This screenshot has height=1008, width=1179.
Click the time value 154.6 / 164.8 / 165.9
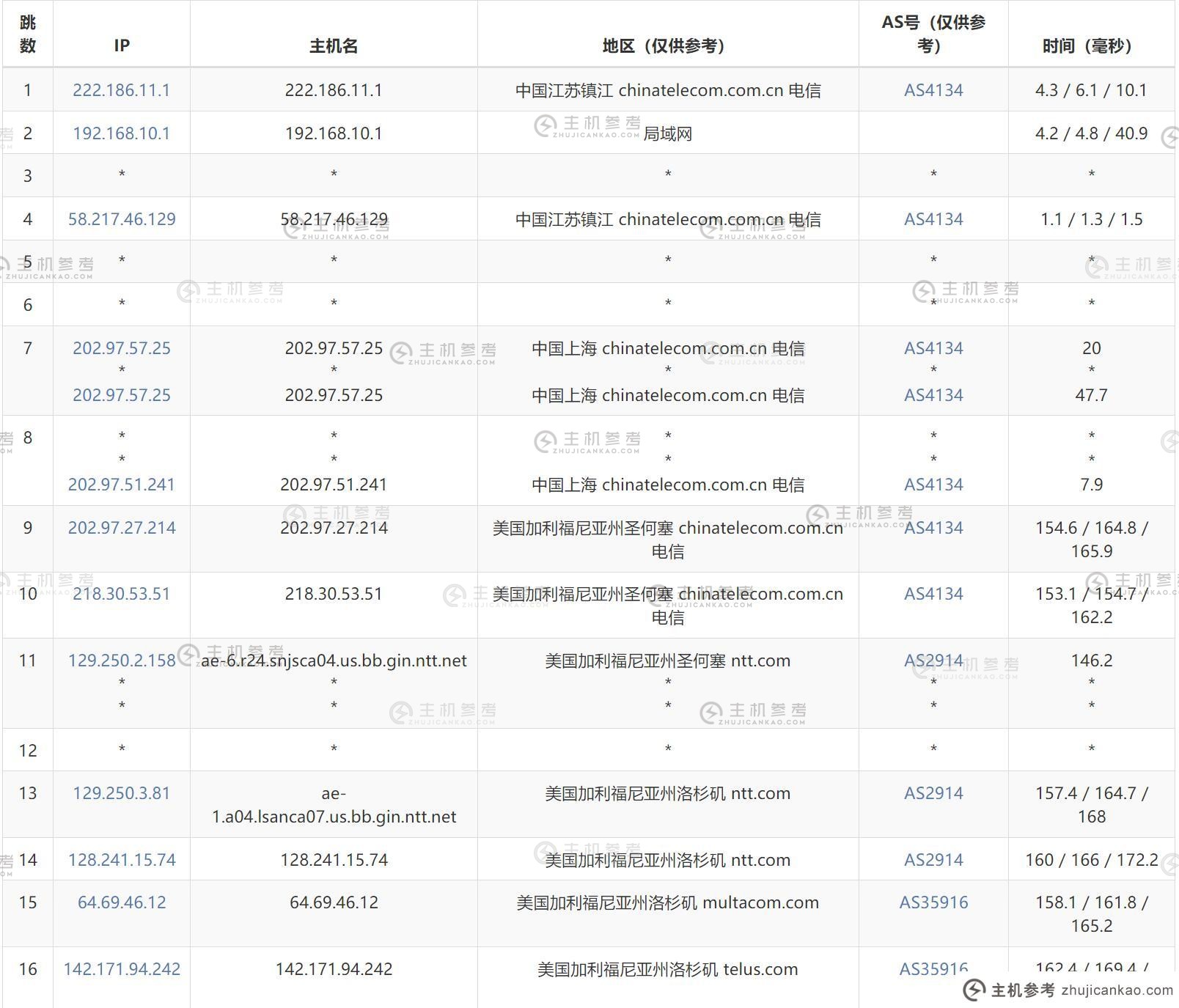pyautogui.click(x=1092, y=540)
